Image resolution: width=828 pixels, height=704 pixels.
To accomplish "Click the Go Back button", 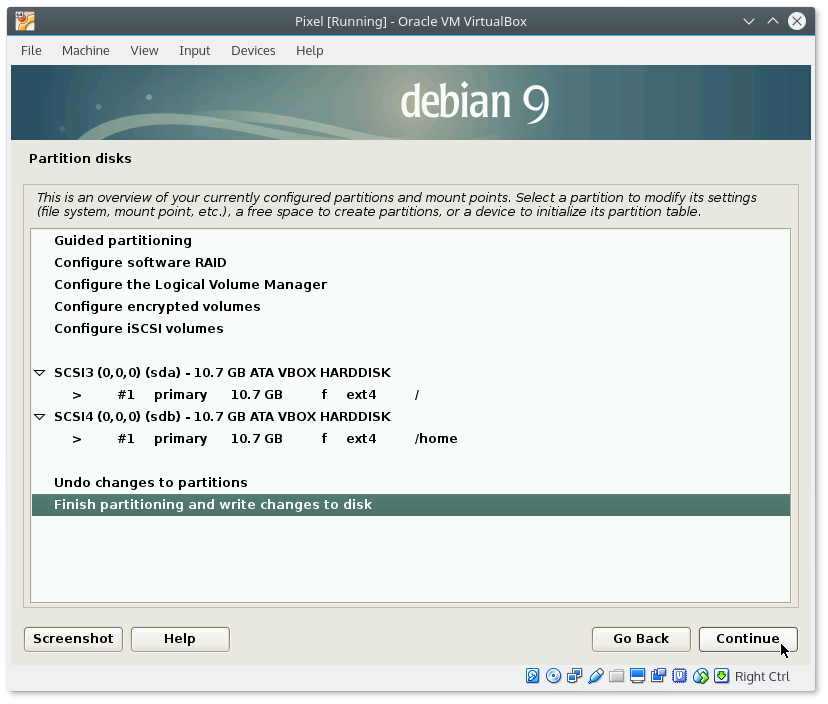I will (x=641, y=639).
